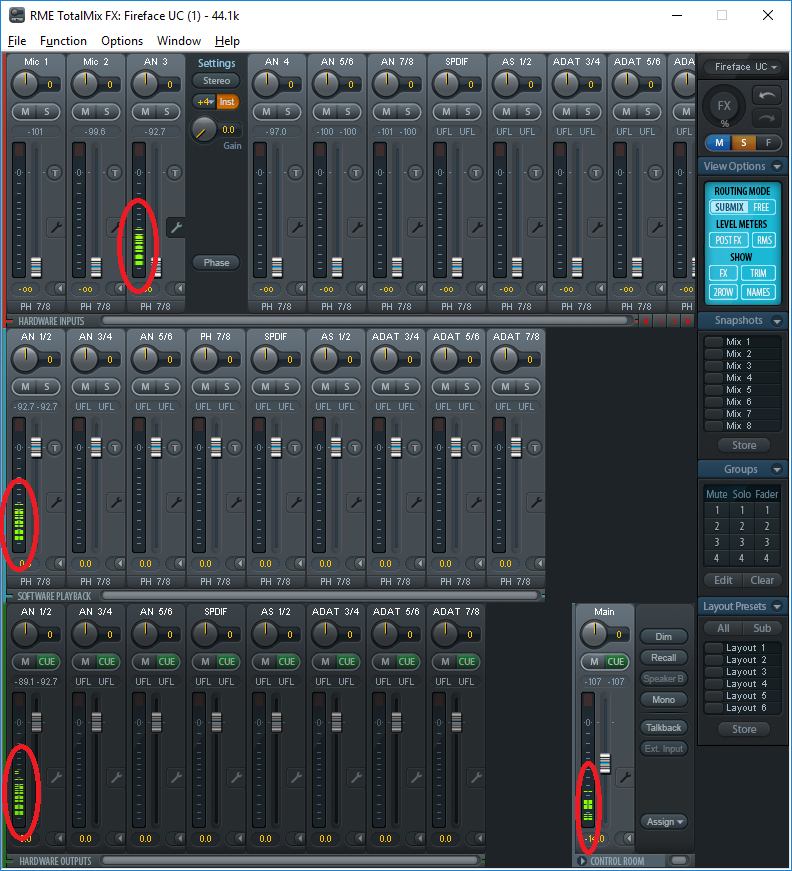Screen dimensions: 792x871
Task: Click the redo arrow icon
Action: click(x=766, y=118)
